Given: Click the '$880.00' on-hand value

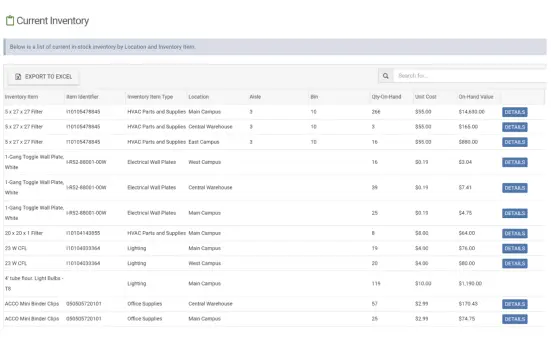Looking at the screenshot, I should click(x=468, y=142).
